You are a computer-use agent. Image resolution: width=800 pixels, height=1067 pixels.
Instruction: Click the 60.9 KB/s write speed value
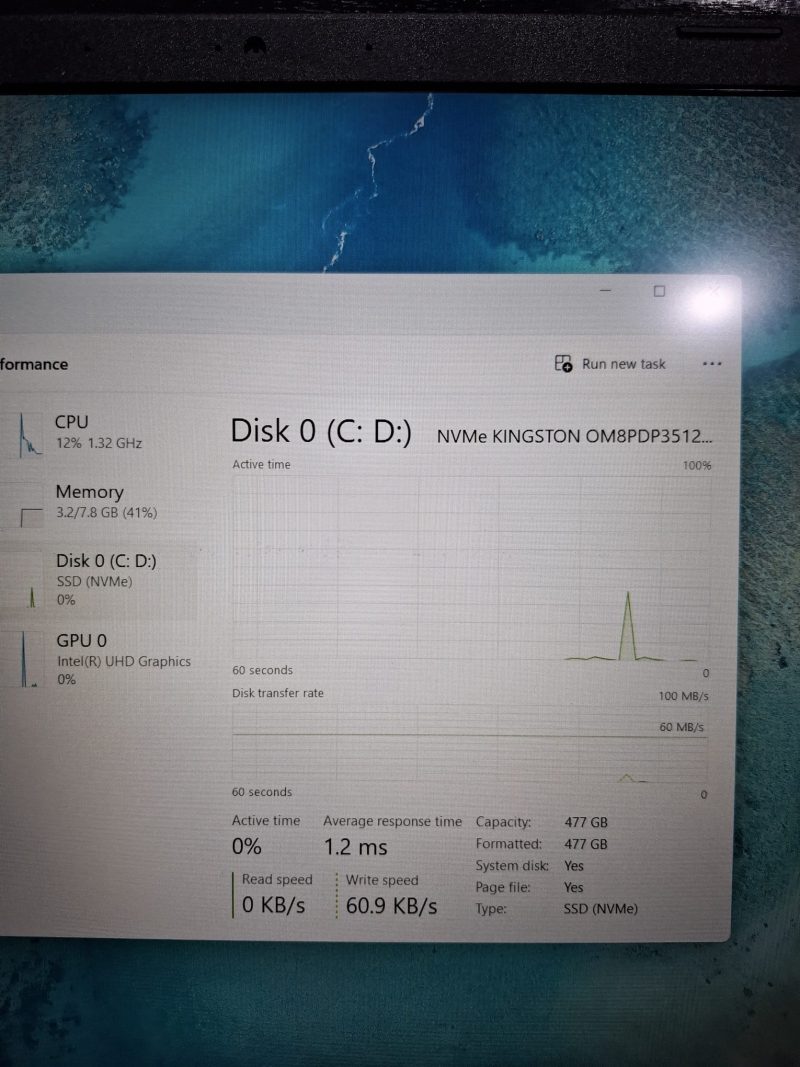(x=391, y=906)
